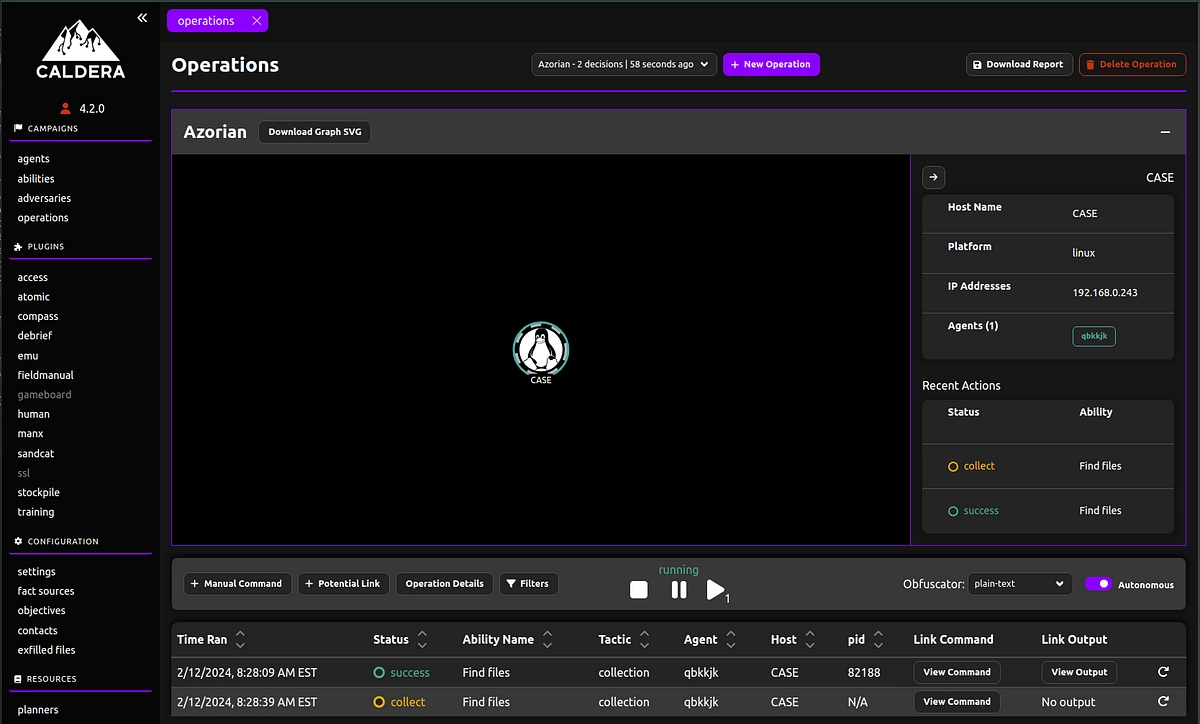The height and width of the screenshot is (724, 1200).
Task: Open the fieldmanual plugin
Action: click(45, 375)
